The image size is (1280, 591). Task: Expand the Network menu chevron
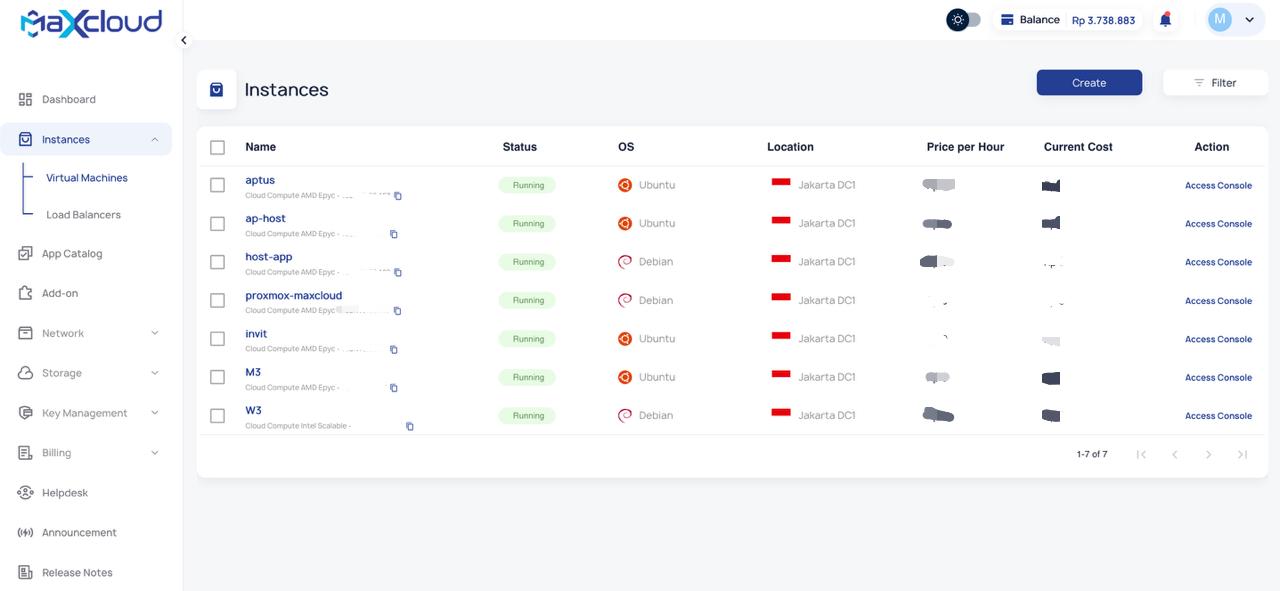pos(155,333)
